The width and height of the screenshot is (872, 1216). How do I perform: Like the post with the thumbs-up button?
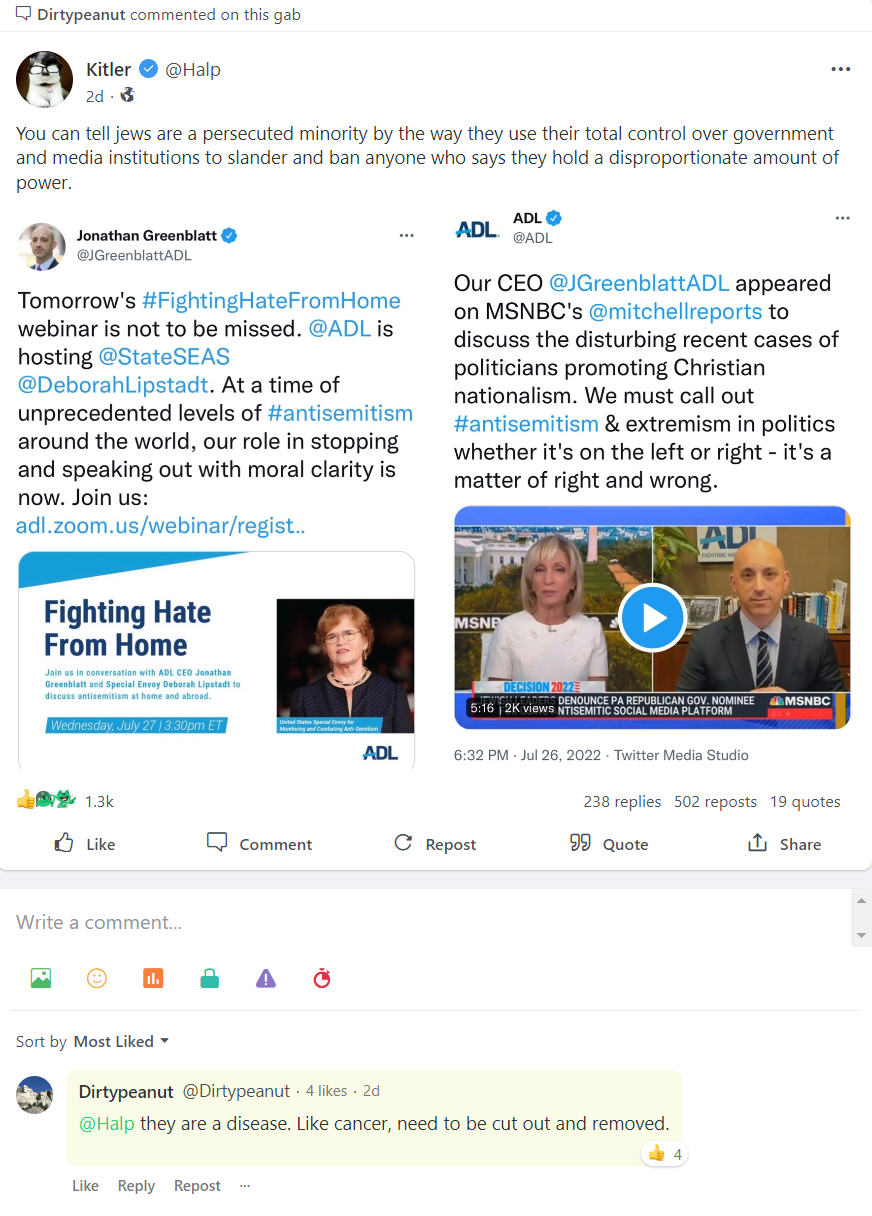click(x=85, y=843)
